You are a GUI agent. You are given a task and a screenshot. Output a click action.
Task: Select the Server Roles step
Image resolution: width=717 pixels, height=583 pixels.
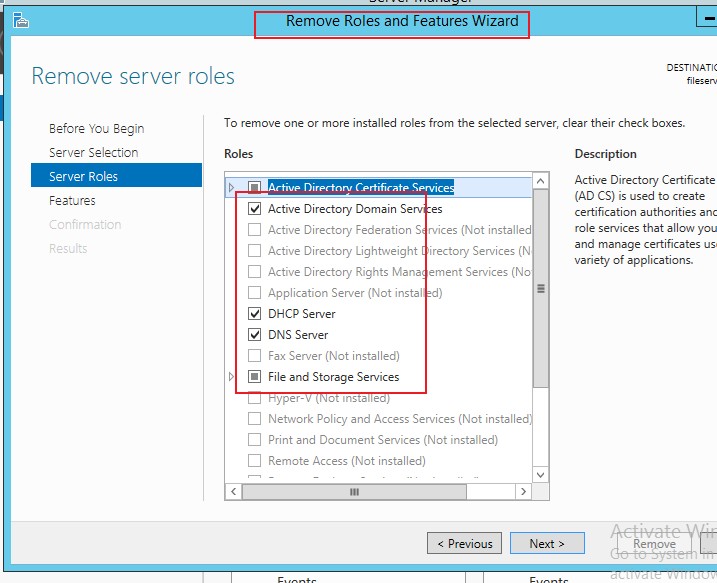[116, 176]
